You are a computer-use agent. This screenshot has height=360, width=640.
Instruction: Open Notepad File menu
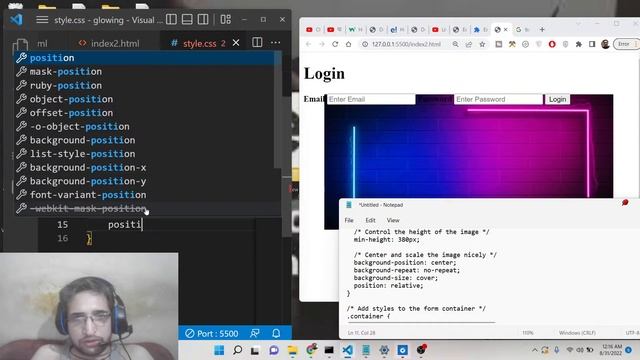[x=349, y=220]
